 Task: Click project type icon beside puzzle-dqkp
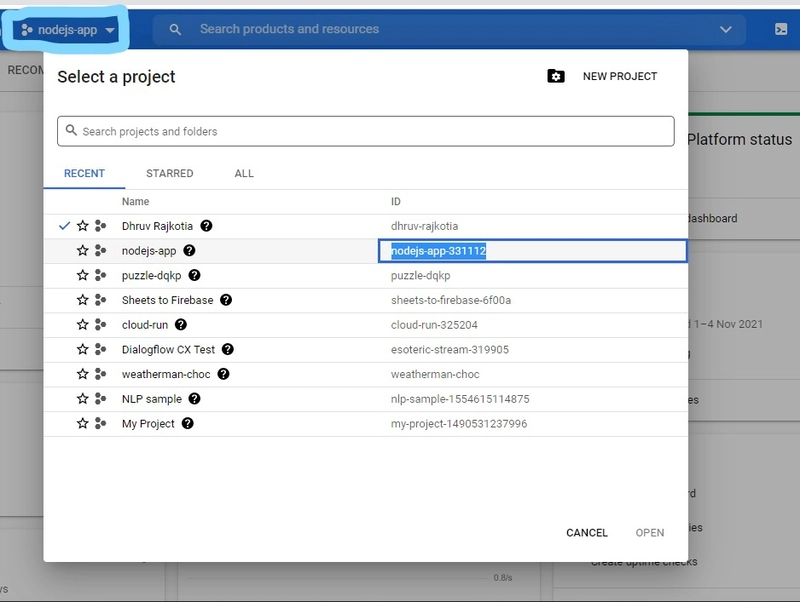(101, 275)
